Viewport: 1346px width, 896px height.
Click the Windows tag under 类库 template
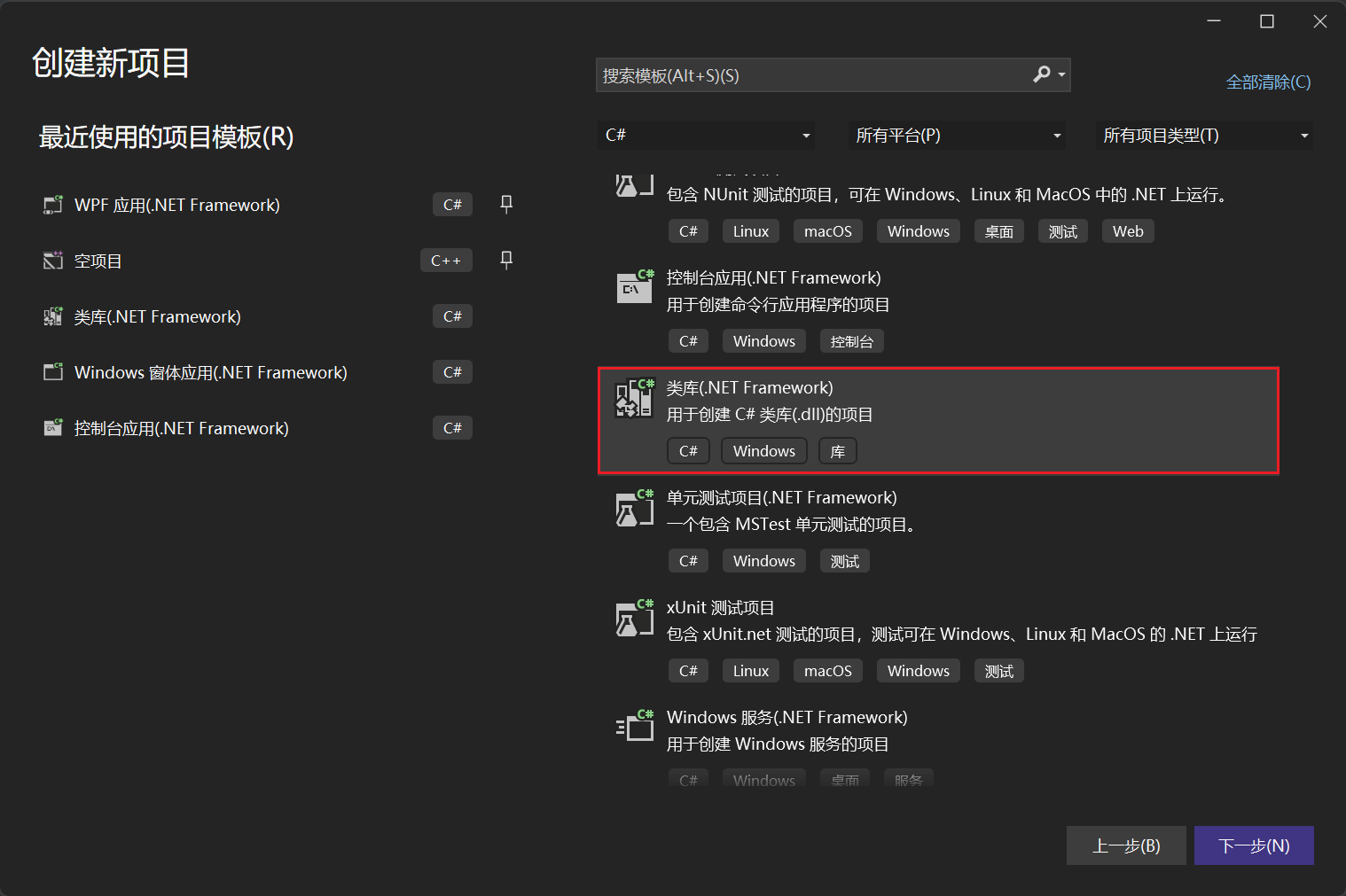(764, 451)
